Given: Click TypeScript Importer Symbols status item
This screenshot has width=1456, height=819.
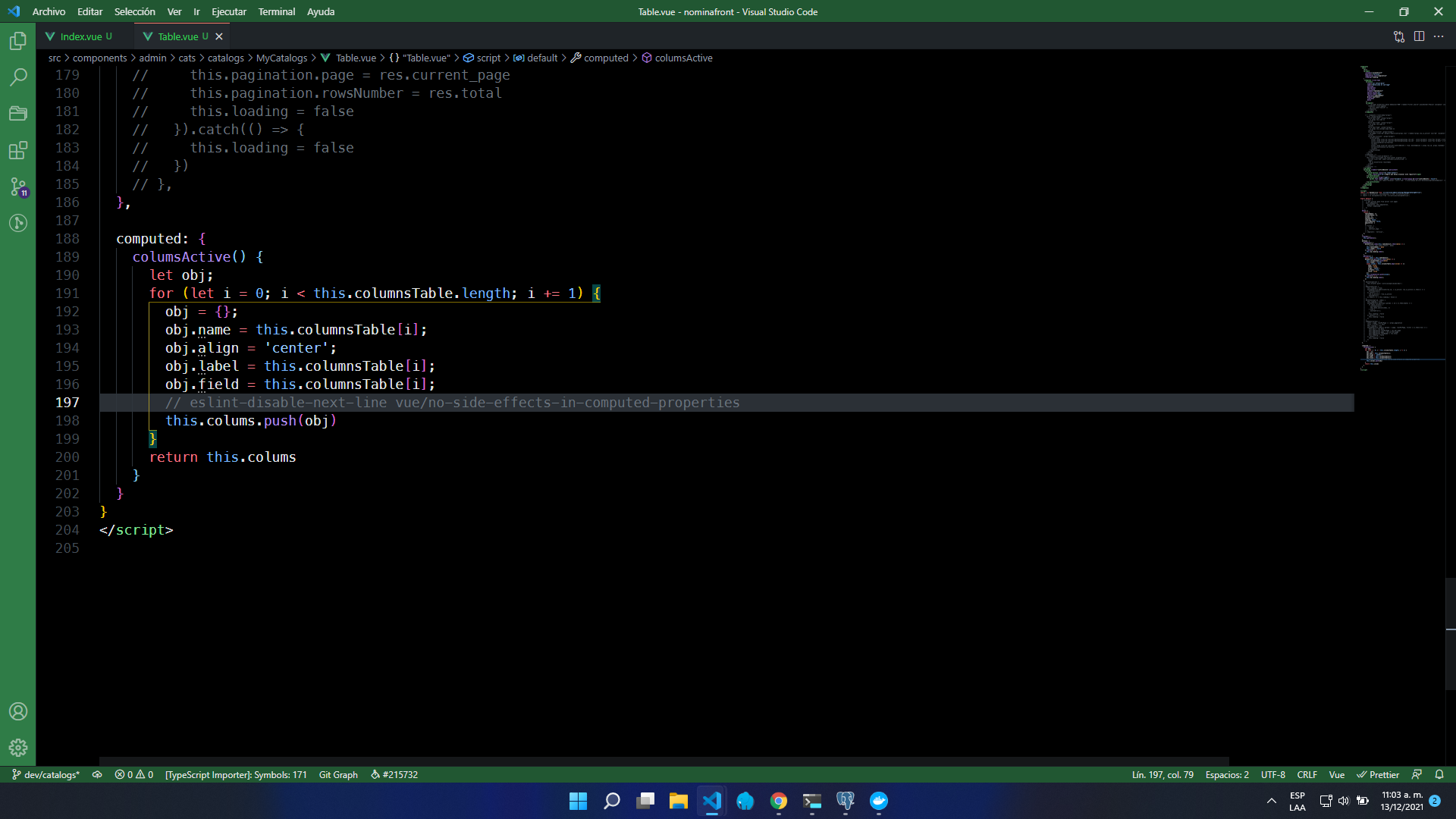Looking at the screenshot, I should click(236, 775).
